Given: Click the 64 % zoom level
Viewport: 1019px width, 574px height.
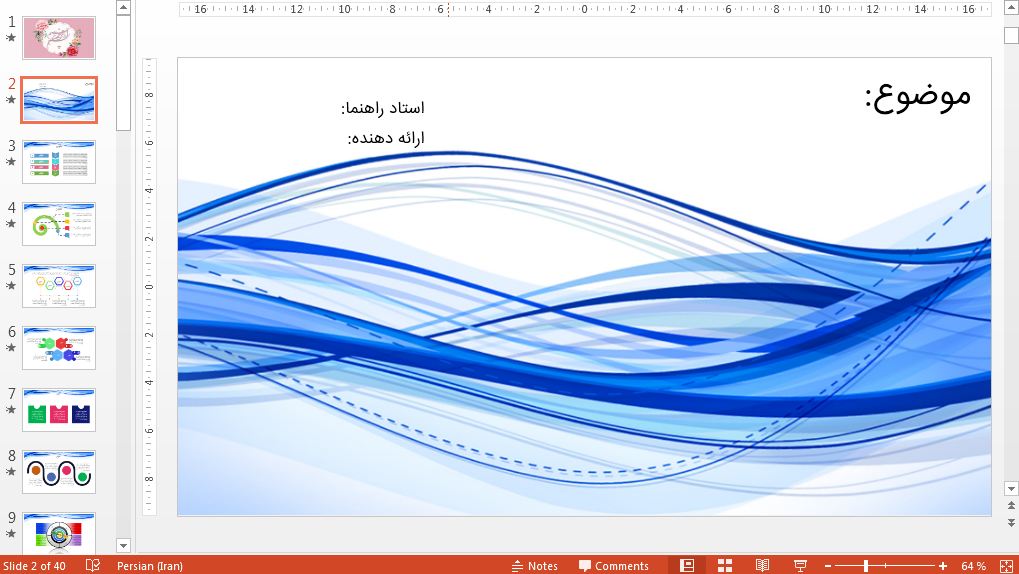Looking at the screenshot, I should tap(973, 566).
